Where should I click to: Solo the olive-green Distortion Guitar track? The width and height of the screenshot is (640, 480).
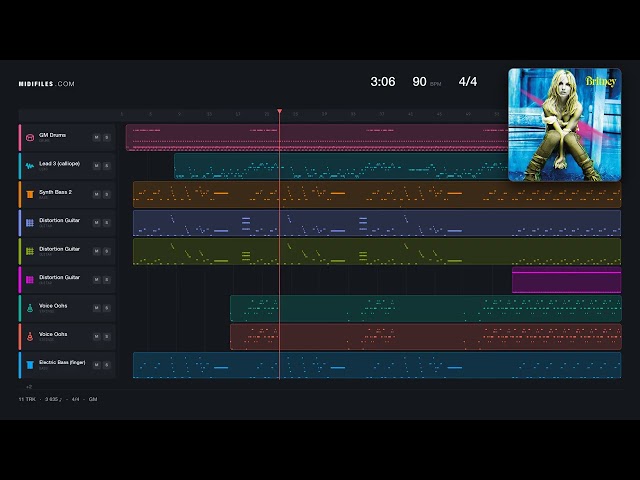(x=107, y=251)
